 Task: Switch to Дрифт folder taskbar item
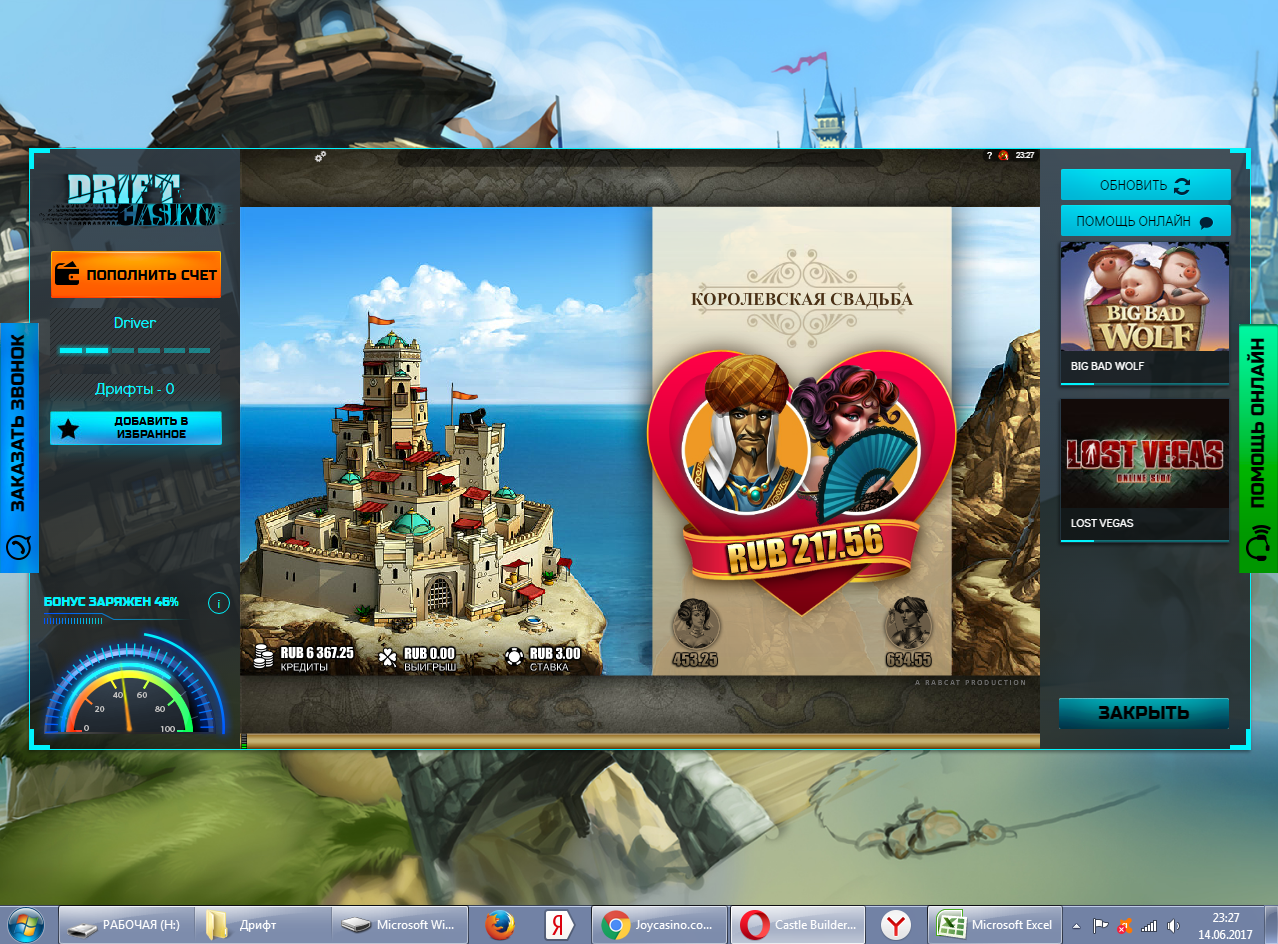coord(261,925)
